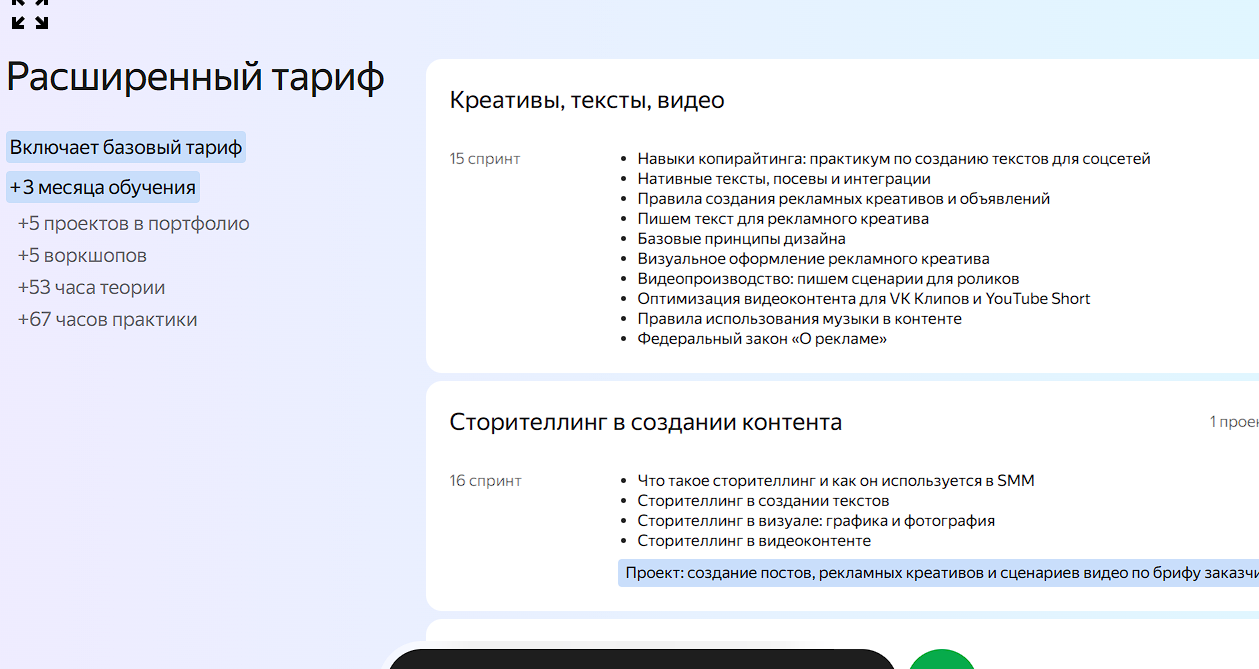Click '+53 часа теории' text
Screen dimensions: 1259x669
click(x=91, y=287)
